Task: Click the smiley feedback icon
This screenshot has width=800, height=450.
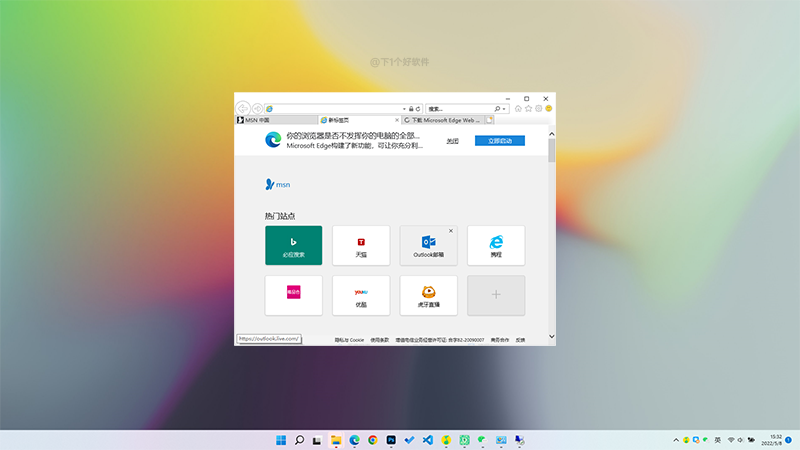Action: pyautogui.click(x=549, y=108)
